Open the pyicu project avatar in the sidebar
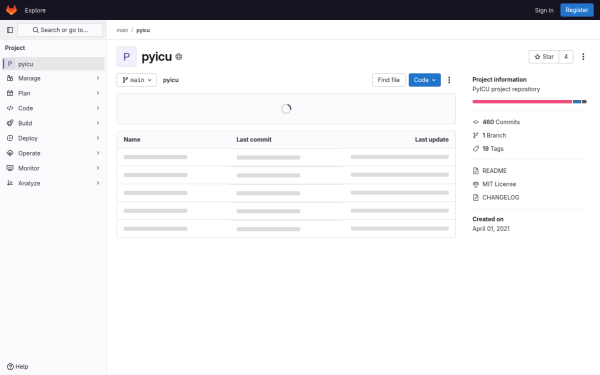Screen dimensions: 600x375 [x=10, y=64]
